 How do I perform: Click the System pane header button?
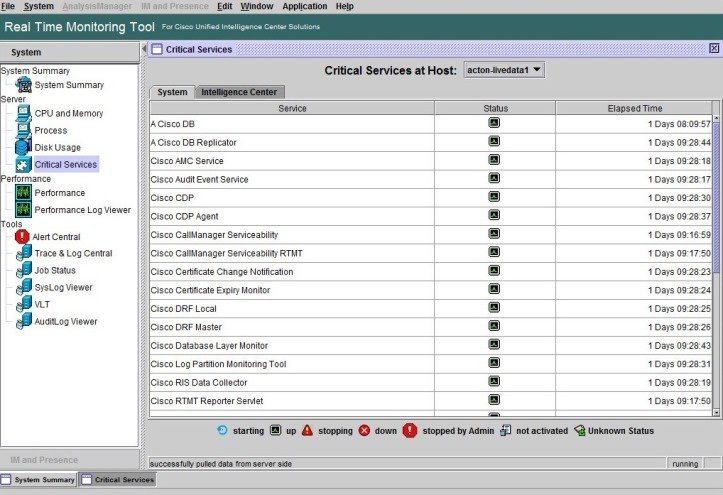[x=69, y=52]
